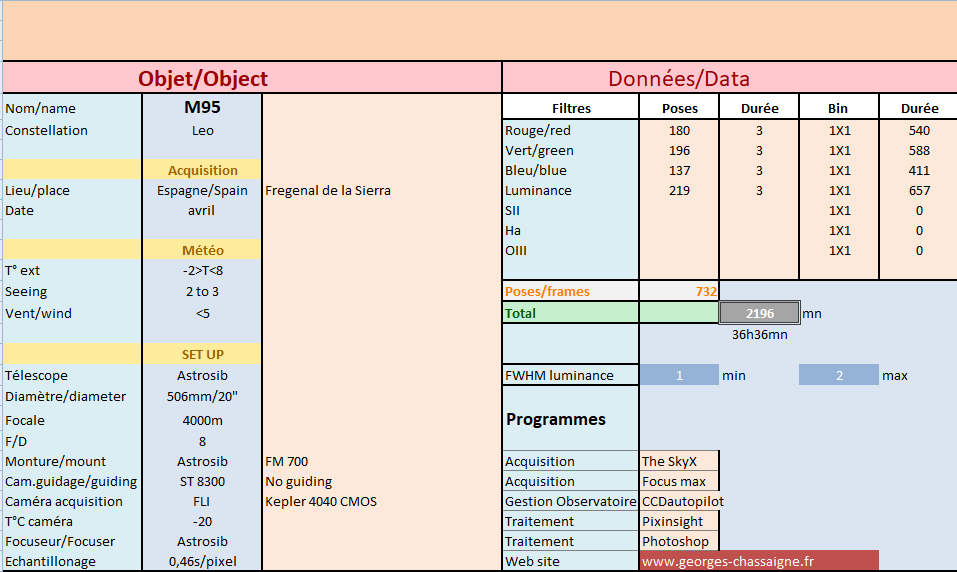Click the Filtres column header
Image resolution: width=957 pixels, height=572 pixels.
[x=570, y=107]
